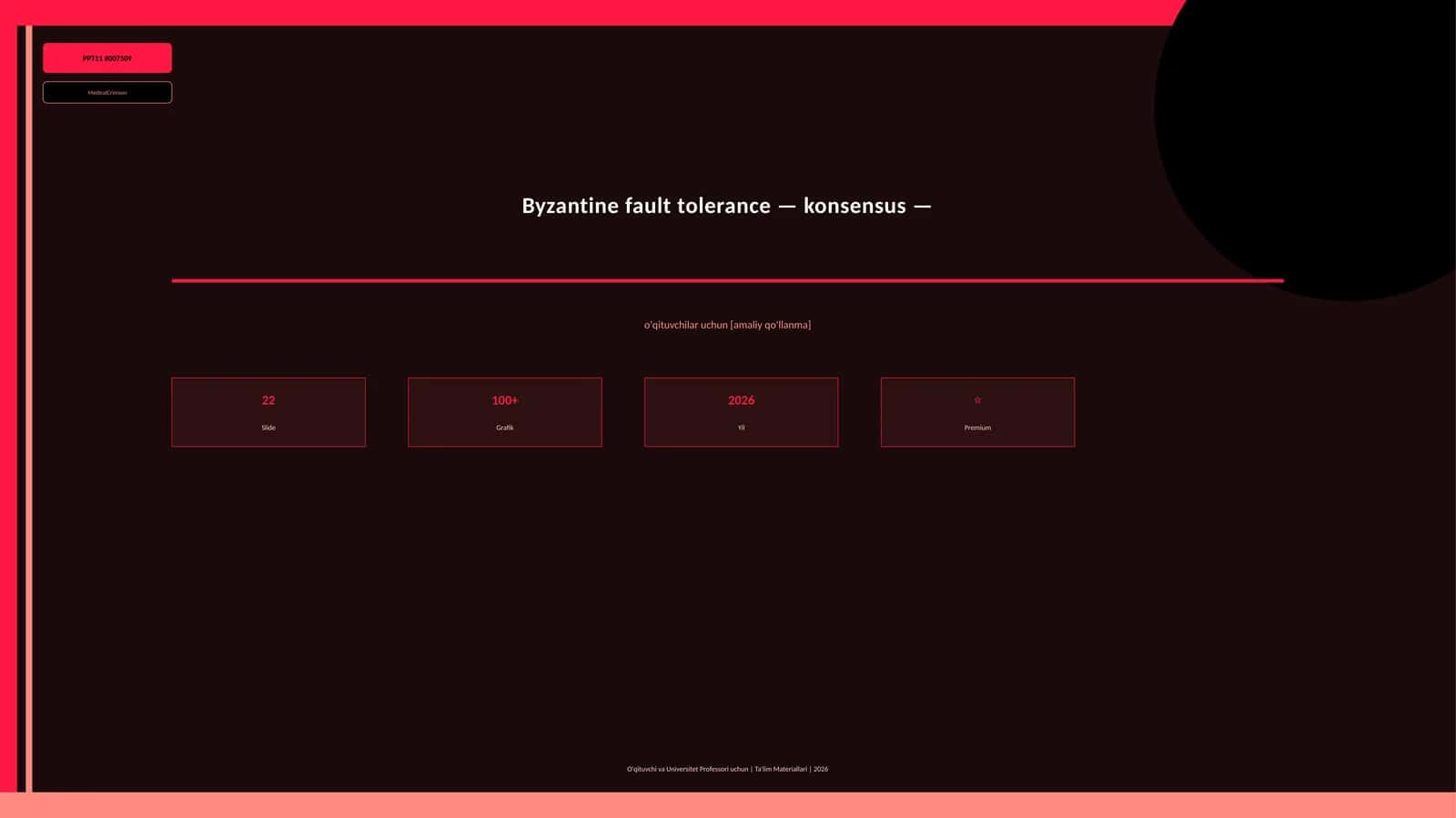Select the 22 Slide stat card

[x=268, y=412]
